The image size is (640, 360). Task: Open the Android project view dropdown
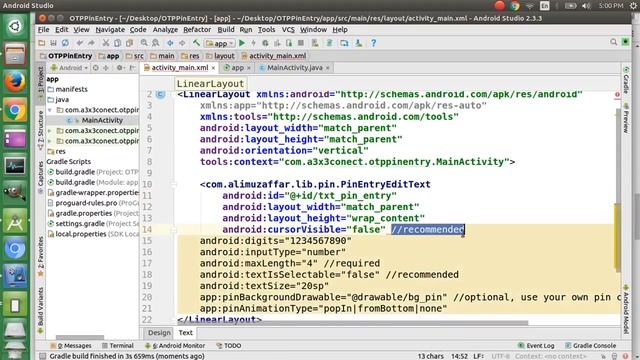point(69,68)
